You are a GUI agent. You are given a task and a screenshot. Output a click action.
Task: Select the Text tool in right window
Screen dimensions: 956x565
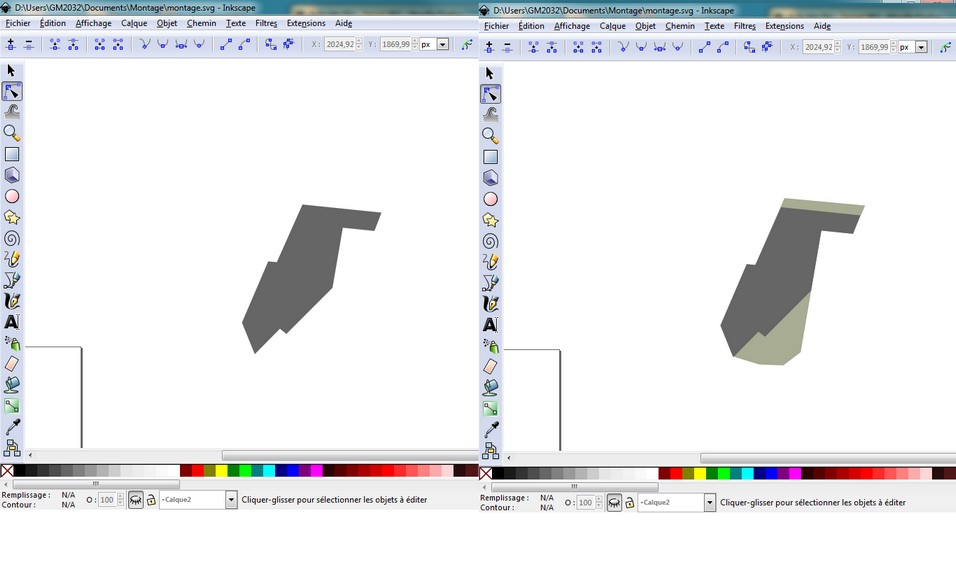coord(490,325)
